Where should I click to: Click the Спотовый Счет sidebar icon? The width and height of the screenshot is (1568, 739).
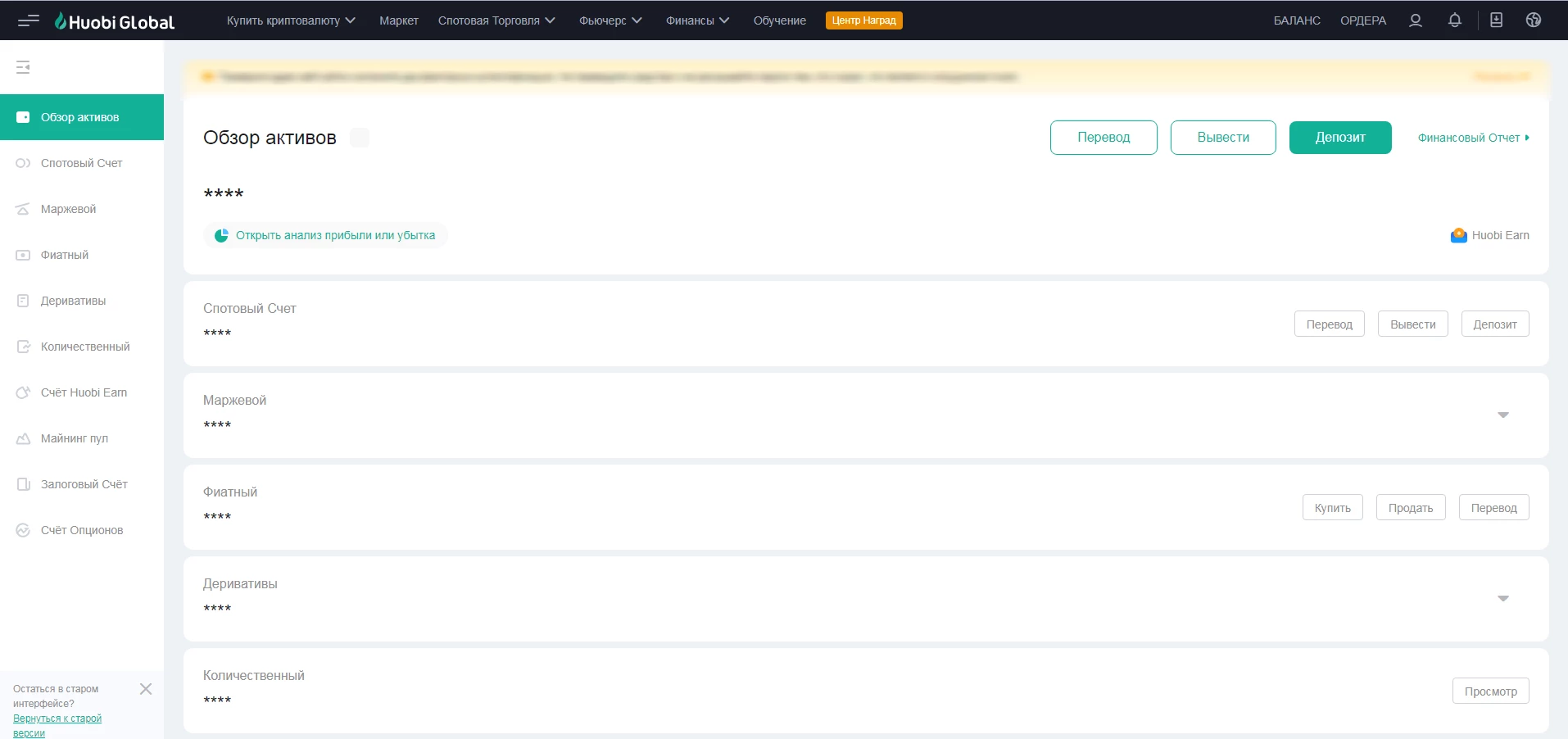[23, 163]
